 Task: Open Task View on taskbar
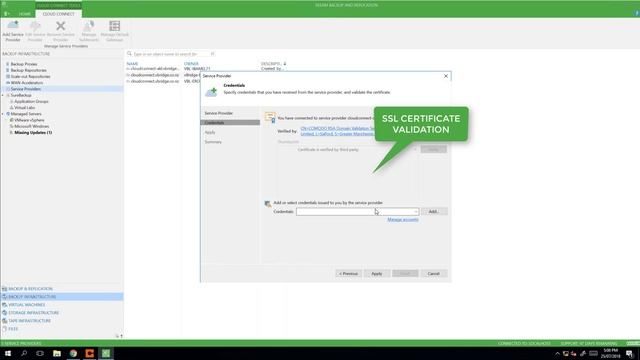click(x=40, y=353)
